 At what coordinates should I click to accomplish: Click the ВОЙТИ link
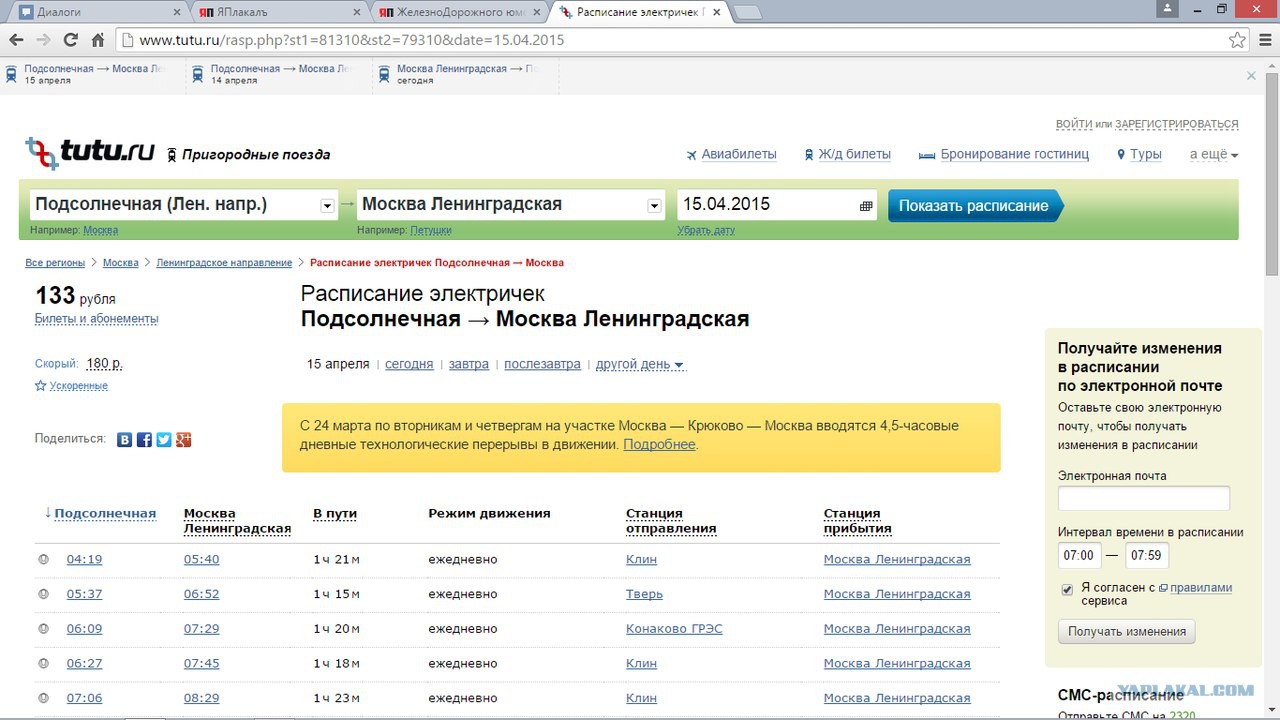tap(1074, 124)
